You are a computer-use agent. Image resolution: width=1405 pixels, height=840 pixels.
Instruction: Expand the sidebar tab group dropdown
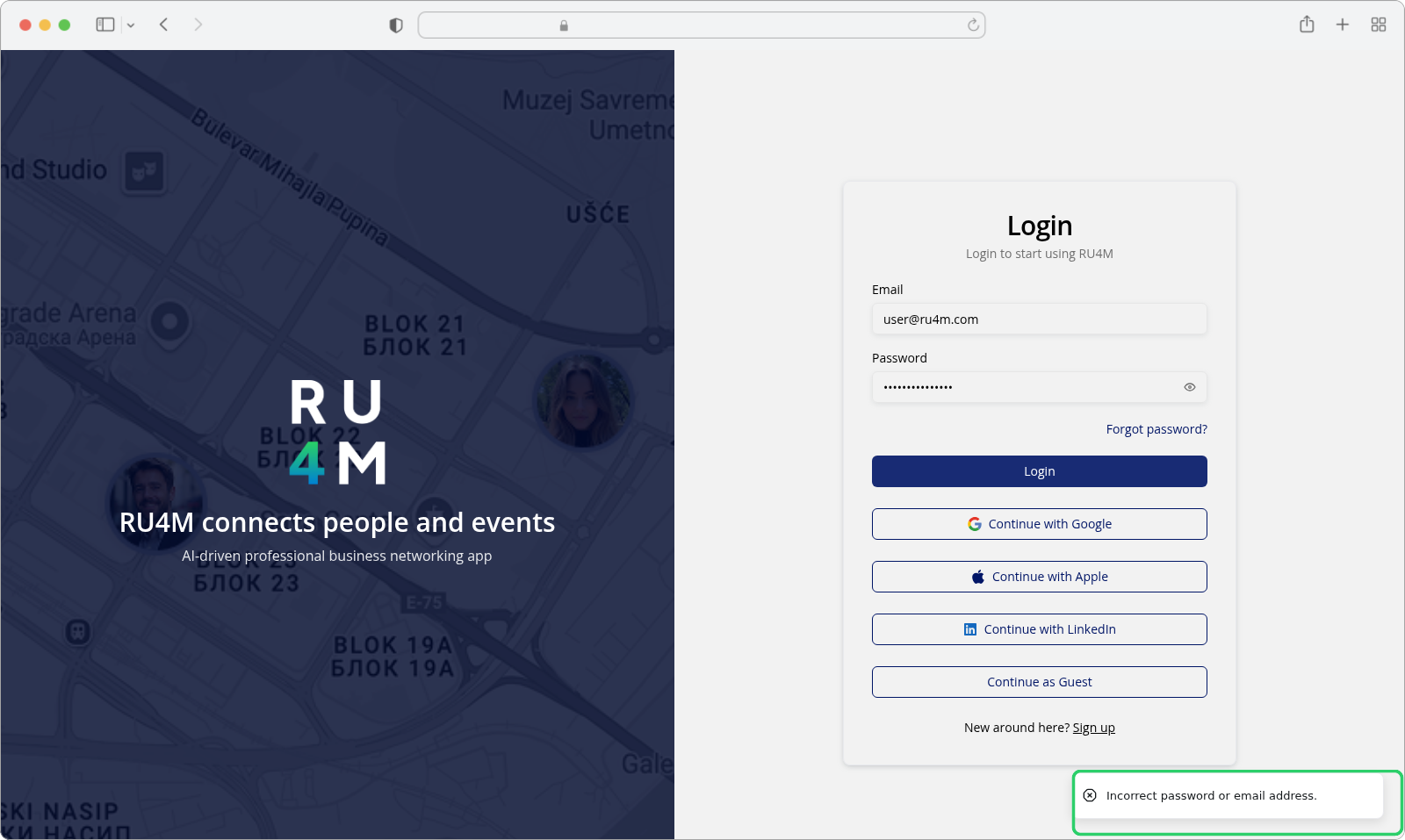point(131,25)
